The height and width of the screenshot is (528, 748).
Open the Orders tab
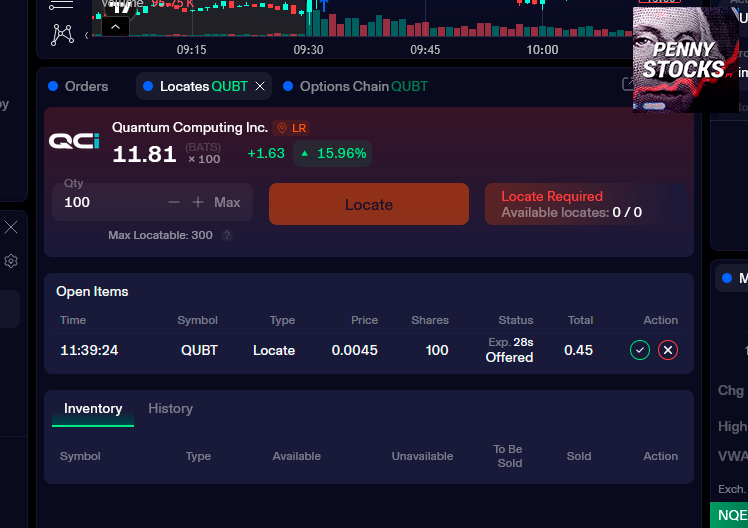click(79, 86)
